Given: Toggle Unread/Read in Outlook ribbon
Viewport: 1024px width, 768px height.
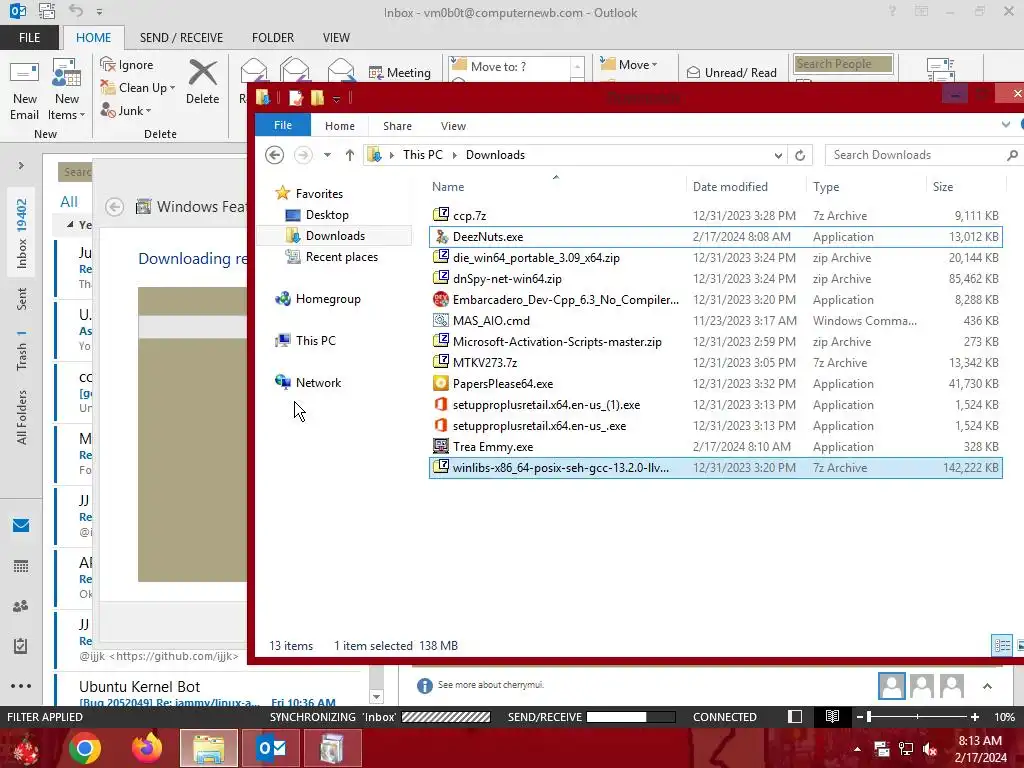Looking at the screenshot, I should pyautogui.click(x=732, y=72).
